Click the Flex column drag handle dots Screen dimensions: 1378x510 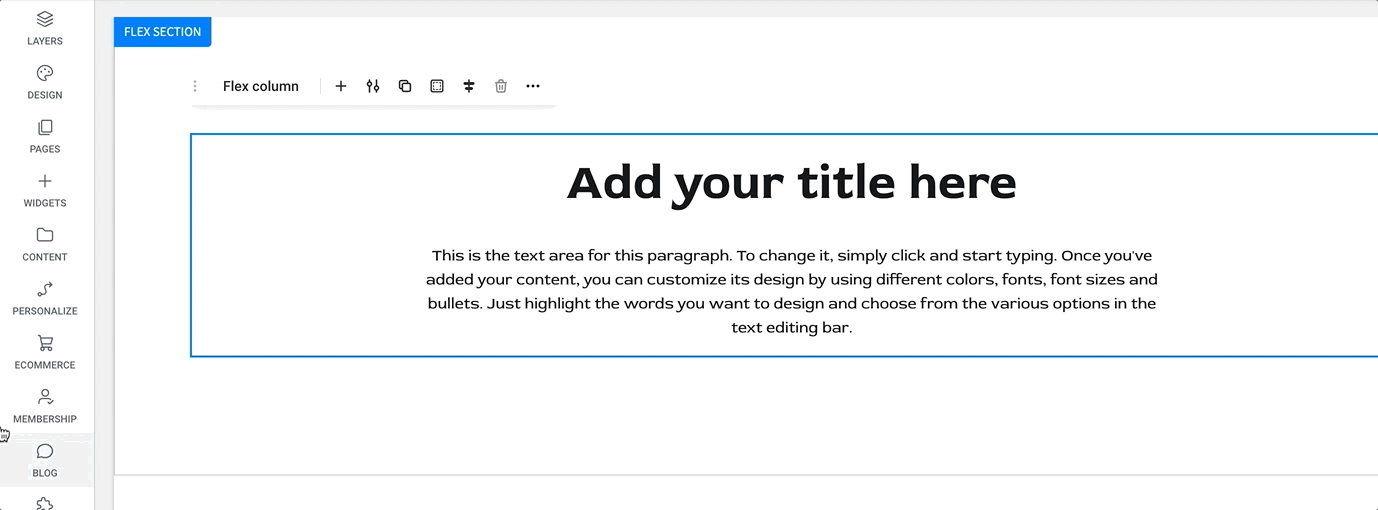tap(195, 86)
